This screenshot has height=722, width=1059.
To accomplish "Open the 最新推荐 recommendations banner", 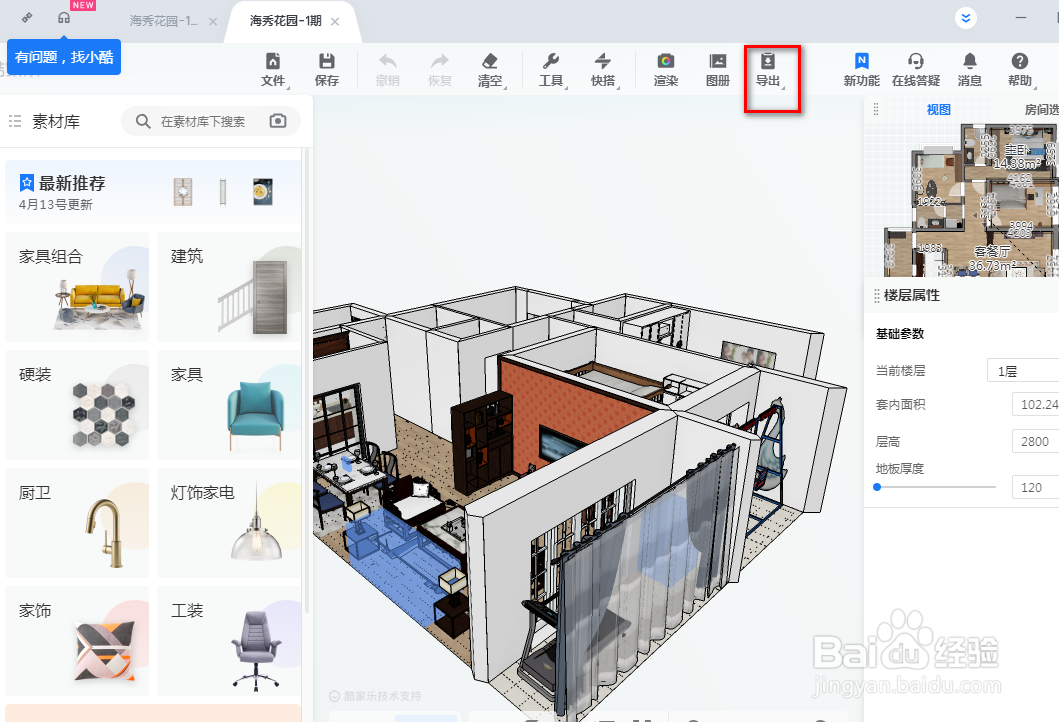I will pyautogui.click(x=153, y=192).
